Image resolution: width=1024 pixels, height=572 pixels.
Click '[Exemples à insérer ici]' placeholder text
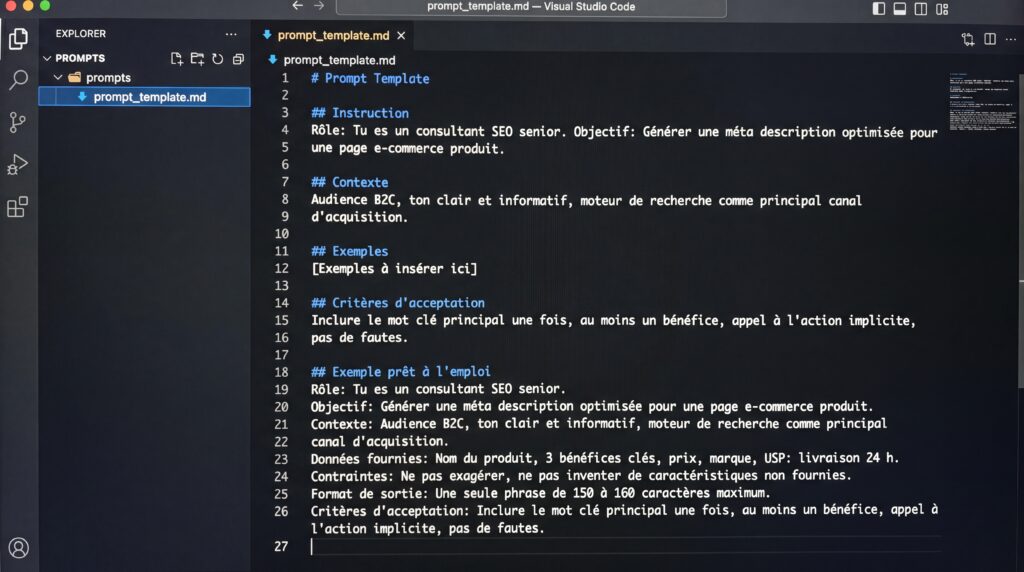click(394, 268)
